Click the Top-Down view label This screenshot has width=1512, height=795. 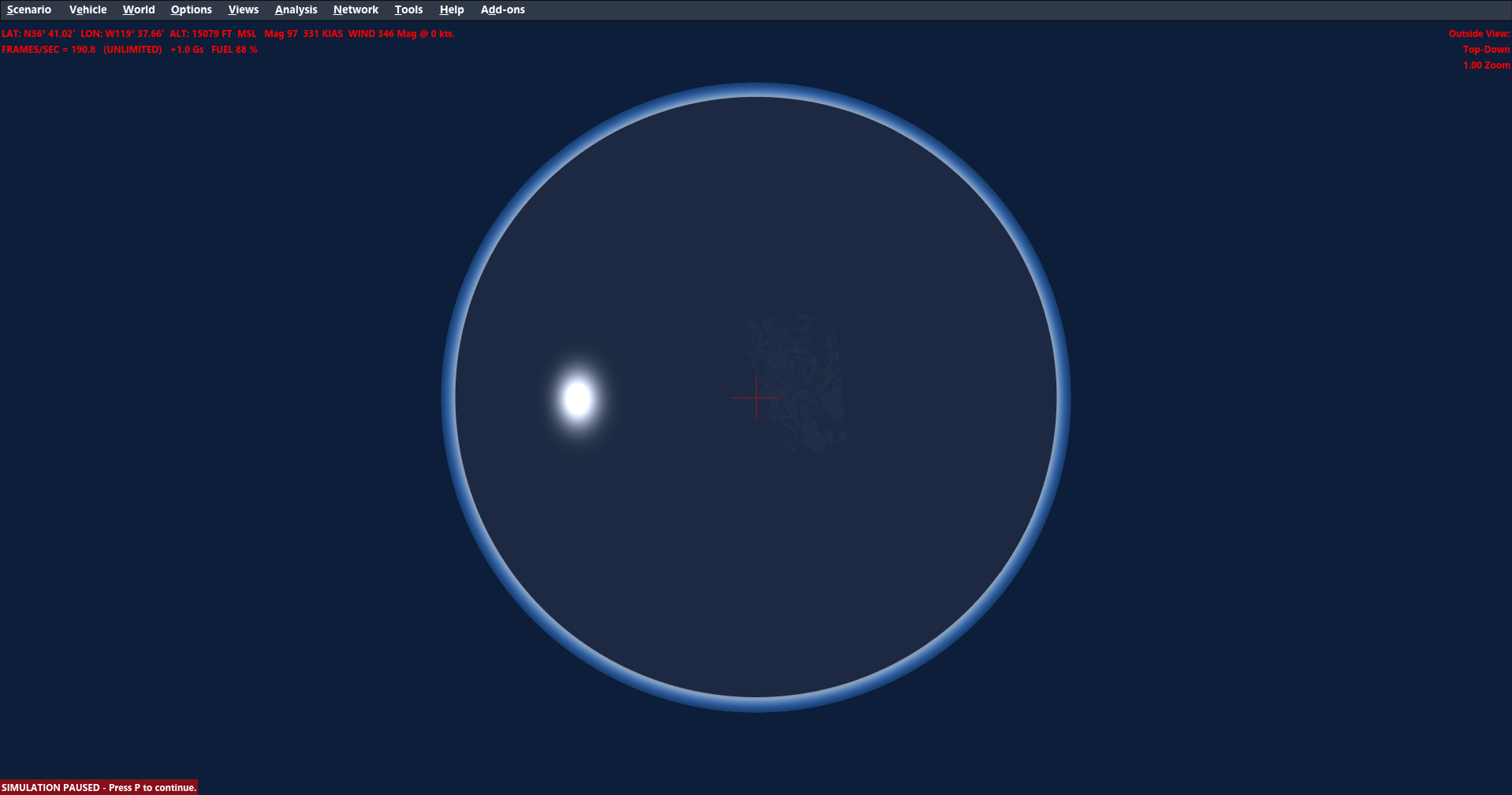pos(1486,50)
